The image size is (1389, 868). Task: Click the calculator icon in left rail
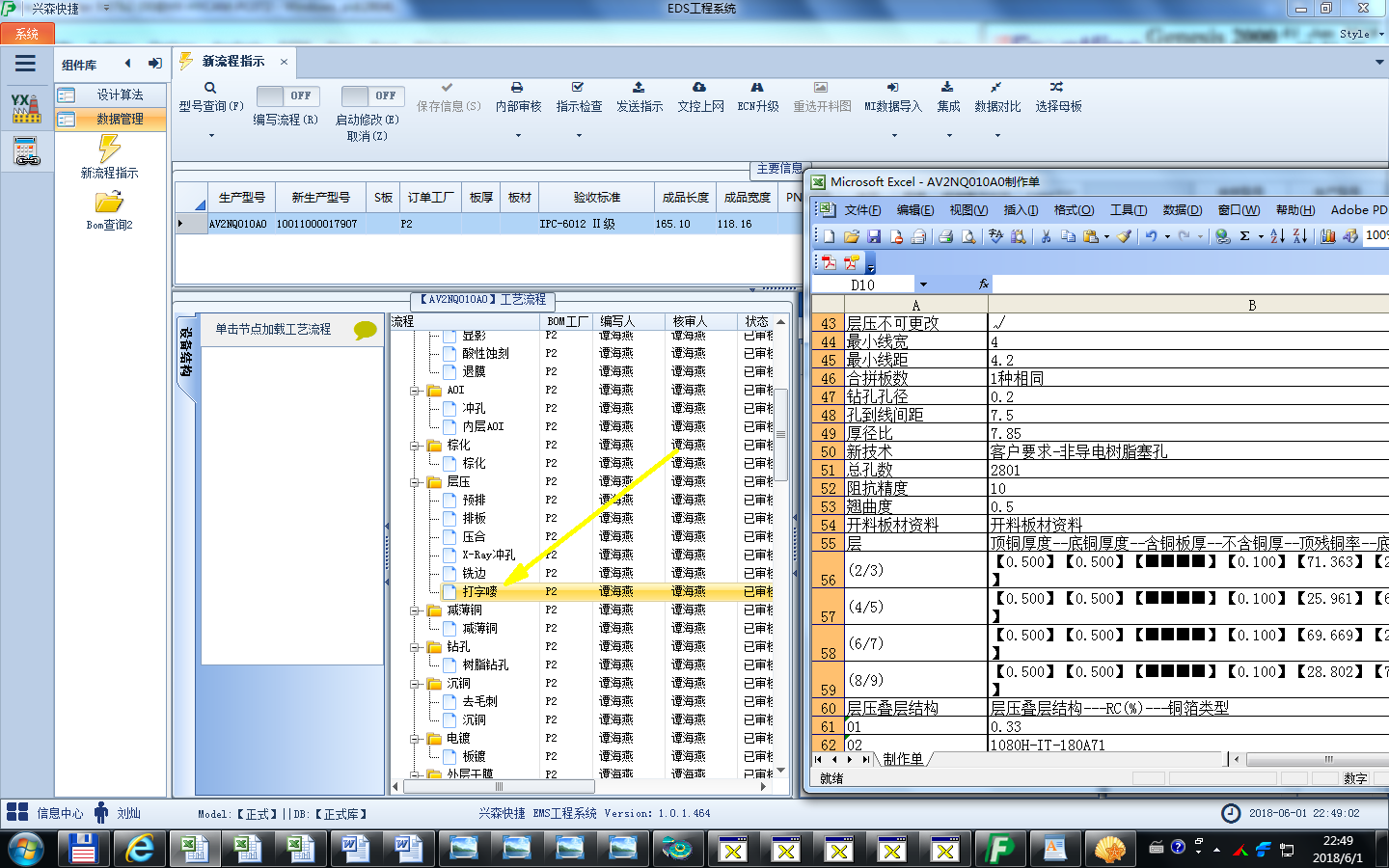click(x=26, y=151)
